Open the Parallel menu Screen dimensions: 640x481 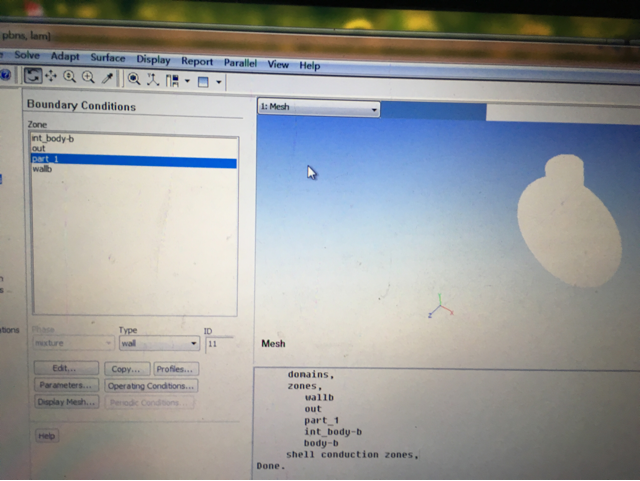pyautogui.click(x=240, y=63)
